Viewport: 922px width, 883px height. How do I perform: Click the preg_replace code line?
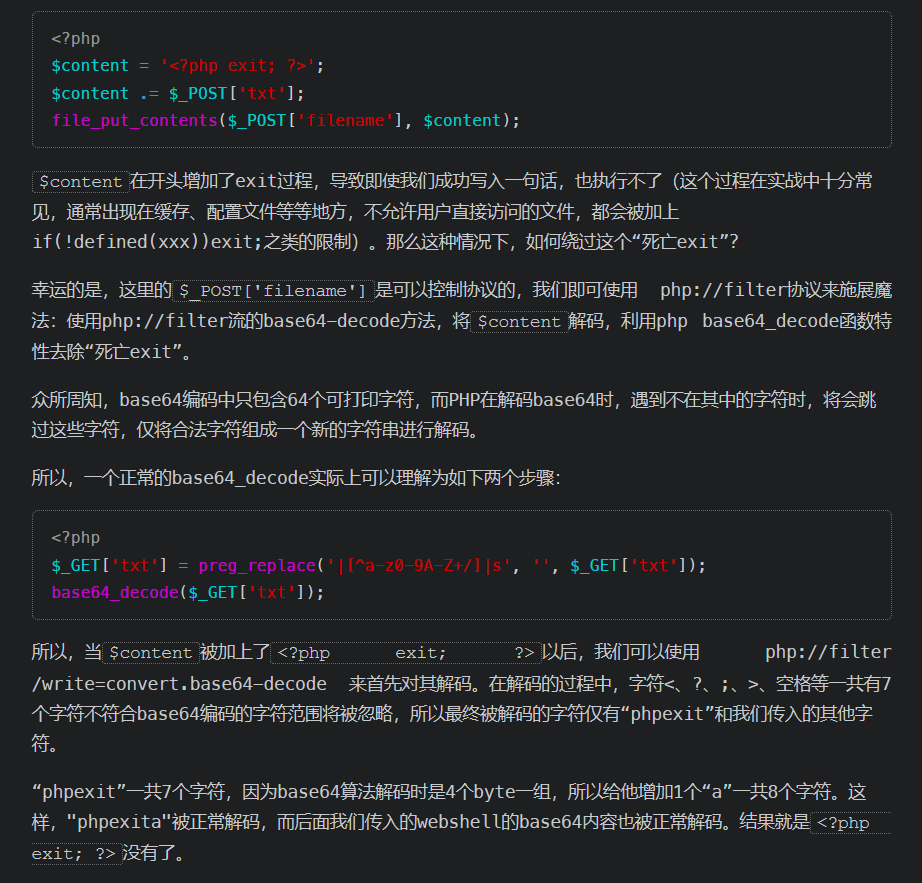tap(378, 566)
